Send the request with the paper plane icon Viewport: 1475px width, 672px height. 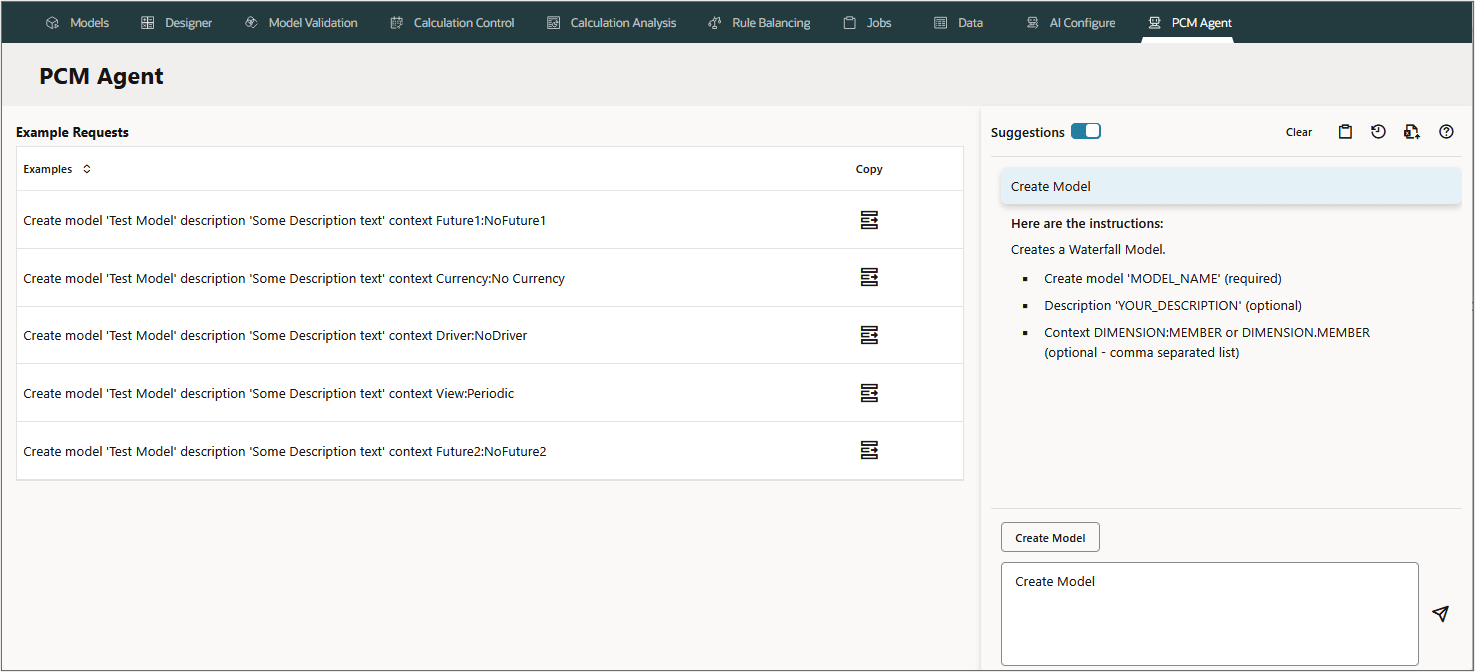(1440, 614)
